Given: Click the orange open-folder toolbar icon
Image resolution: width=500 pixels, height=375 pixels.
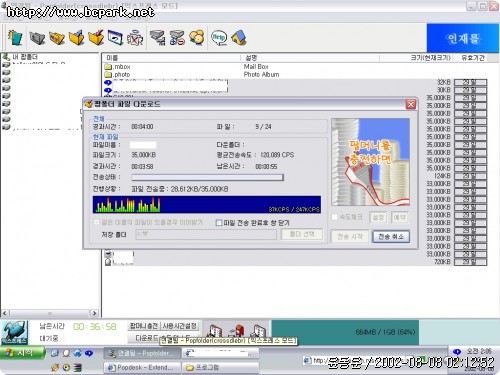Looking at the screenshot, I should [x=57, y=38].
